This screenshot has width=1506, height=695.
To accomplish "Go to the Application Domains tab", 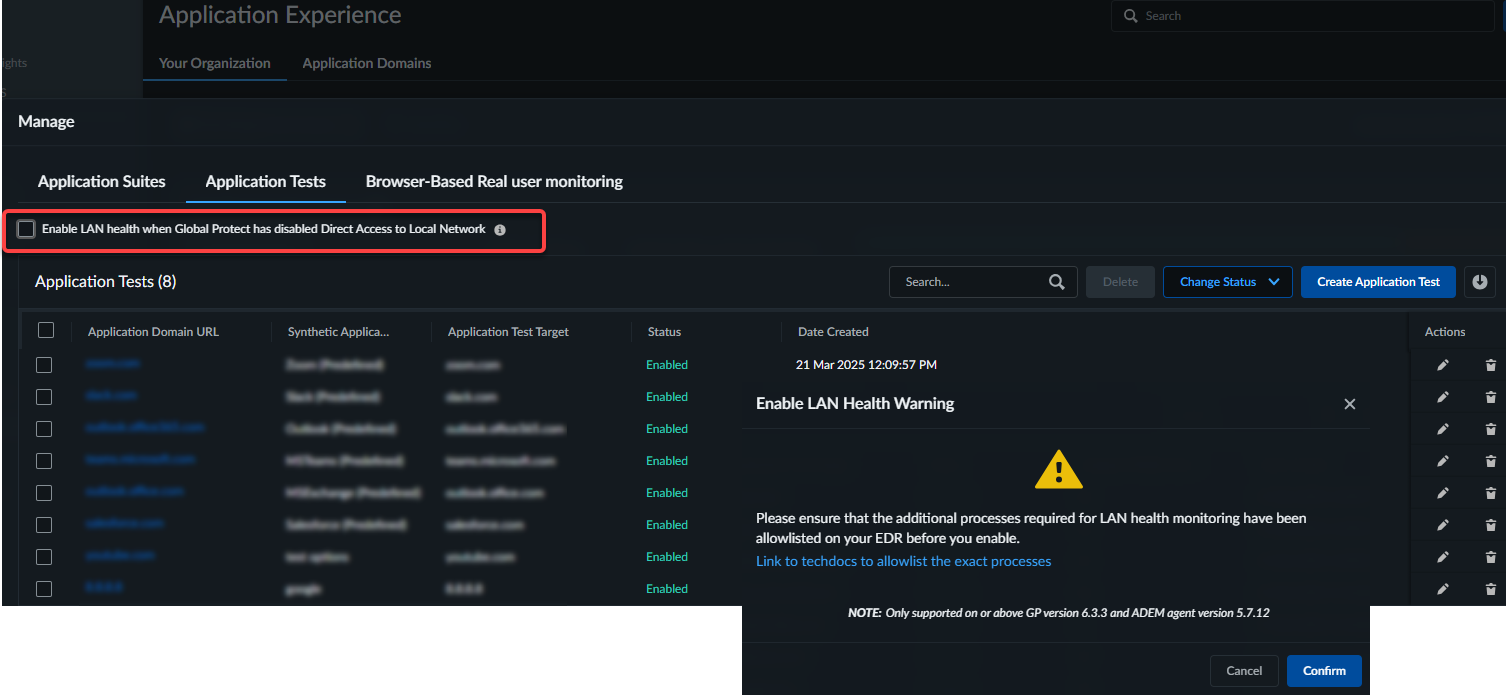I will pos(367,63).
